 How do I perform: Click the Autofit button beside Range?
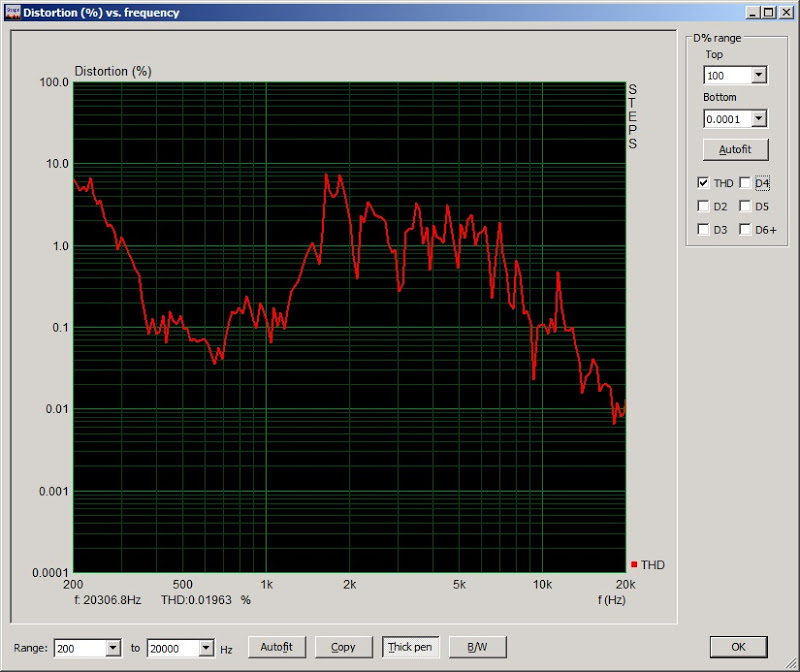coord(277,647)
